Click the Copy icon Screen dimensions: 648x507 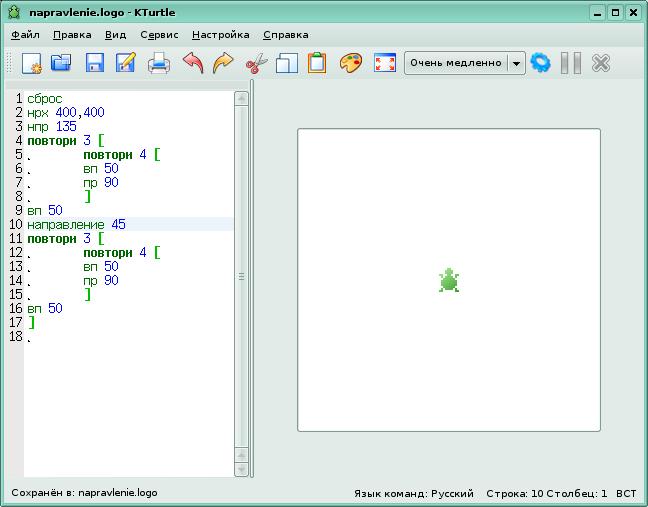(287, 64)
